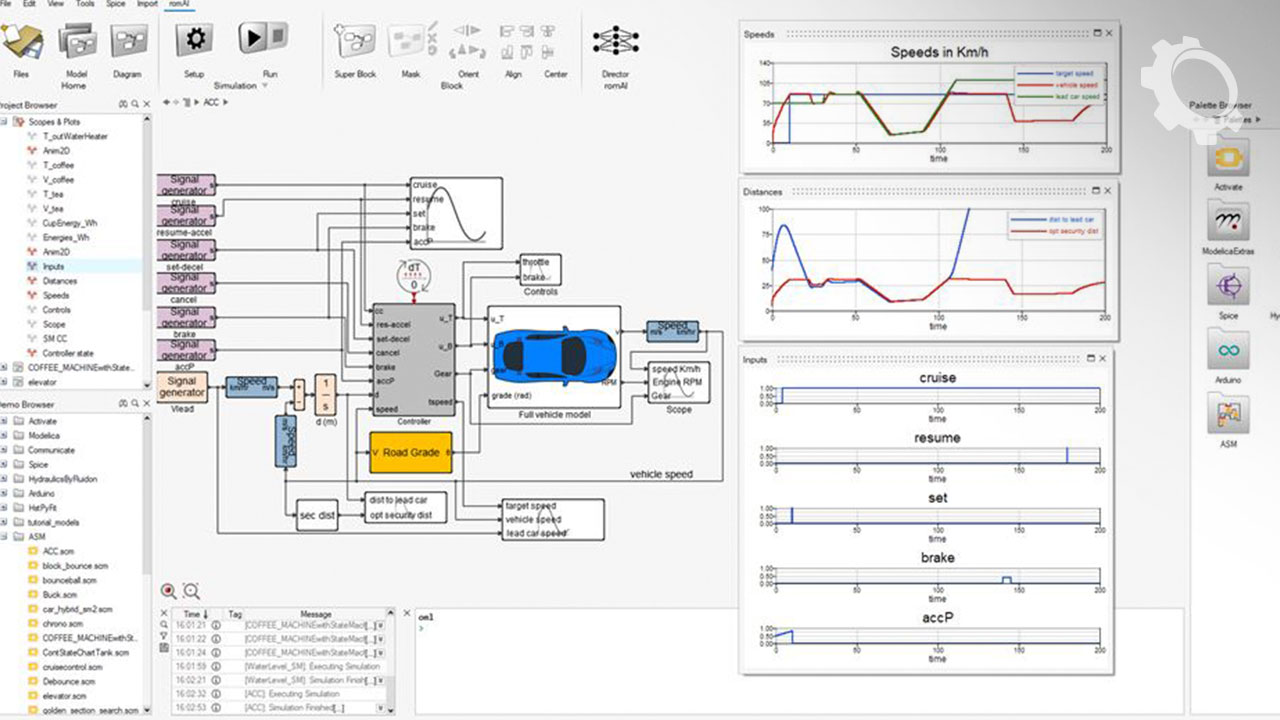Expand the elevator model tree node
This screenshot has width=1280, height=720.
(4, 382)
